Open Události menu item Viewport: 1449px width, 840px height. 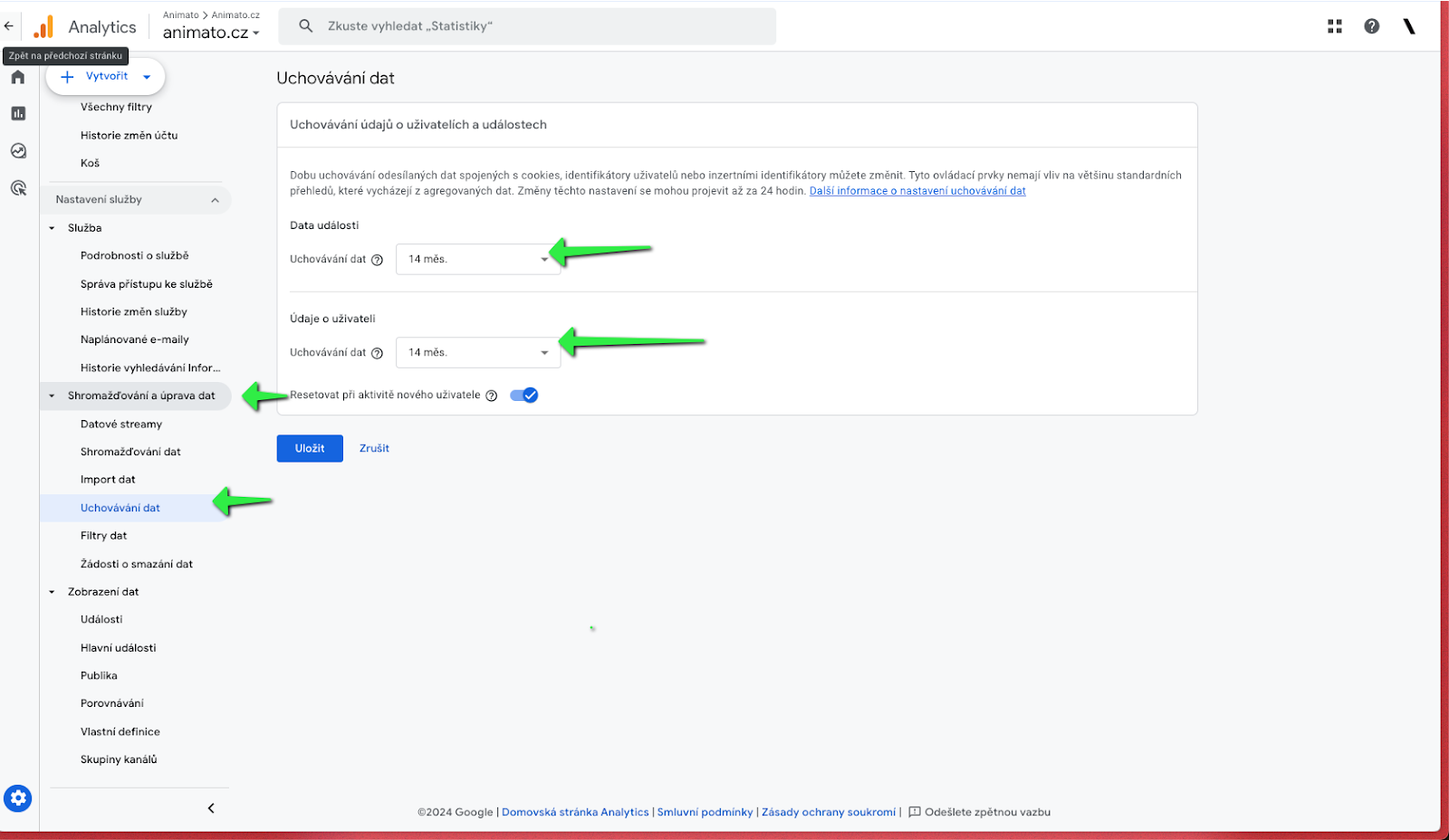101,620
